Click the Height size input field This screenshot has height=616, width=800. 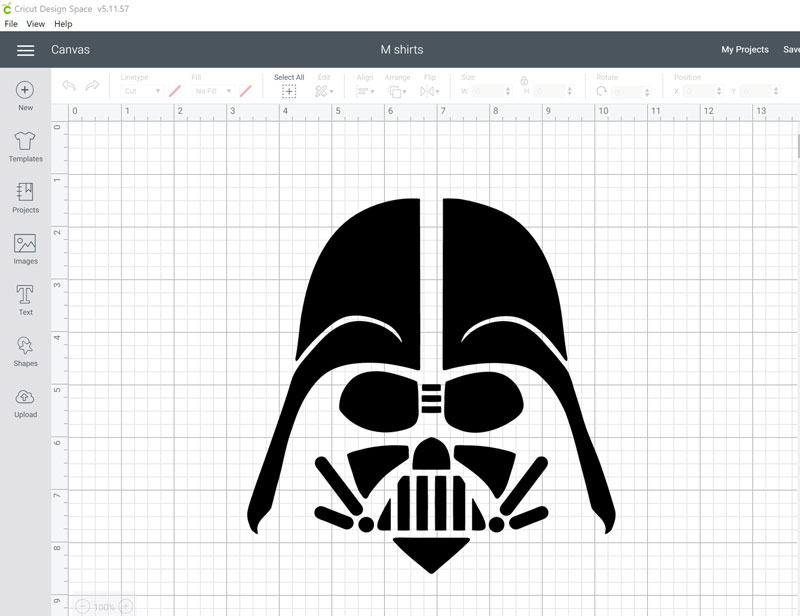pos(549,91)
